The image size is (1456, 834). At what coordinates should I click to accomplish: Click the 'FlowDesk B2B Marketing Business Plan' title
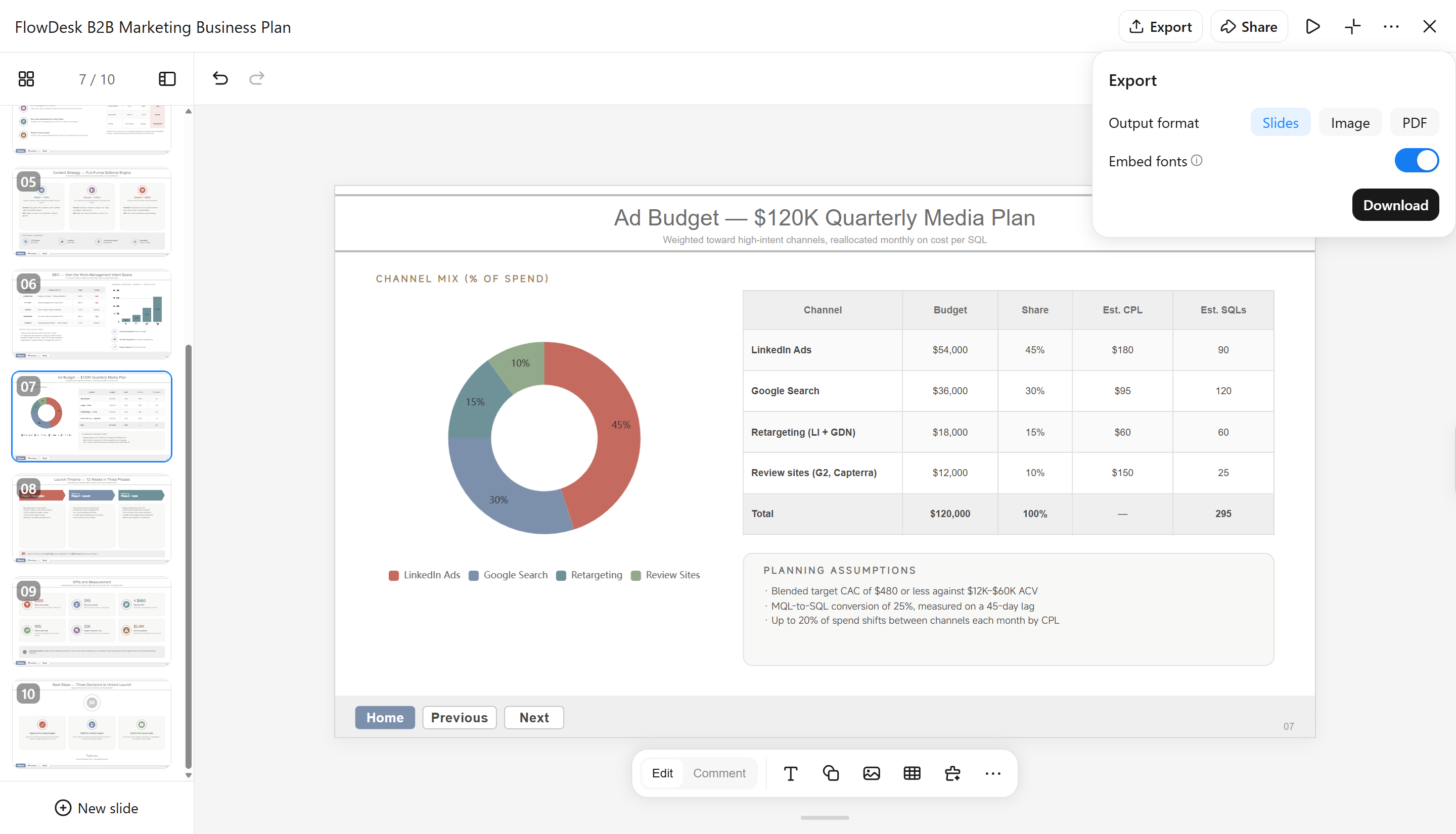tap(153, 27)
